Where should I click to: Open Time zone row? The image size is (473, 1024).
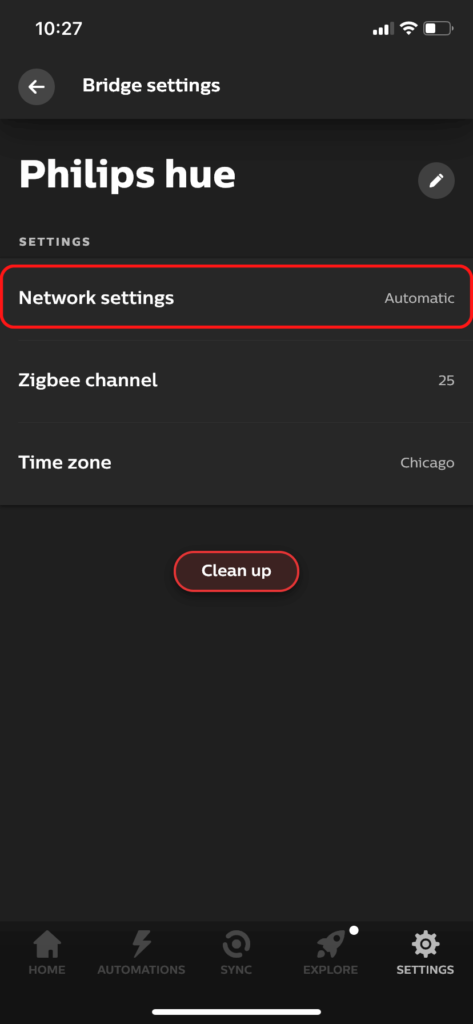pyautogui.click(x=236, y=463)
